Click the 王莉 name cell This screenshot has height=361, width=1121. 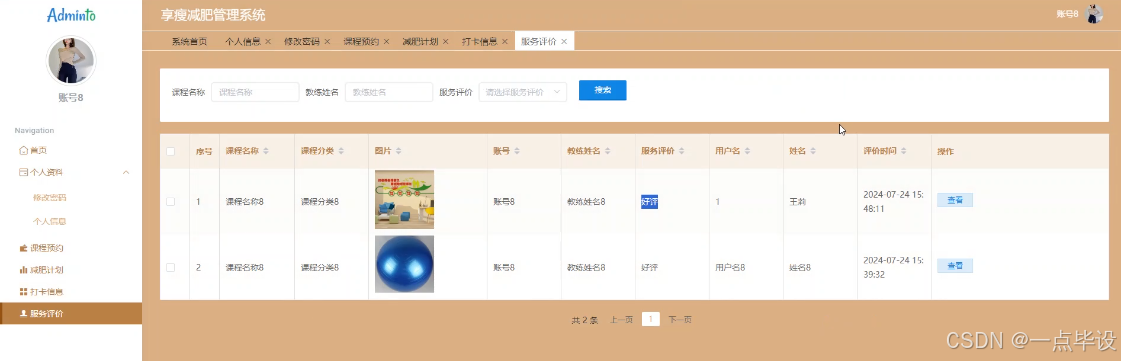(x=797, y=202)
